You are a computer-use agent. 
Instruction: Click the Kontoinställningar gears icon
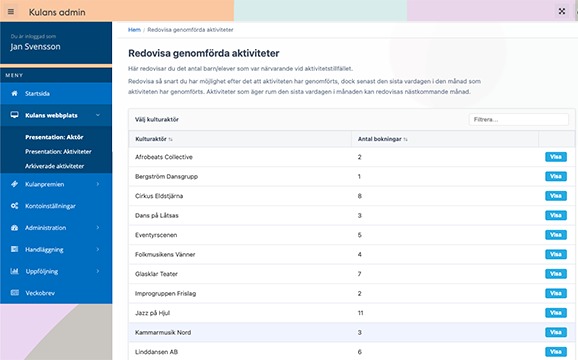pos(14,206)
